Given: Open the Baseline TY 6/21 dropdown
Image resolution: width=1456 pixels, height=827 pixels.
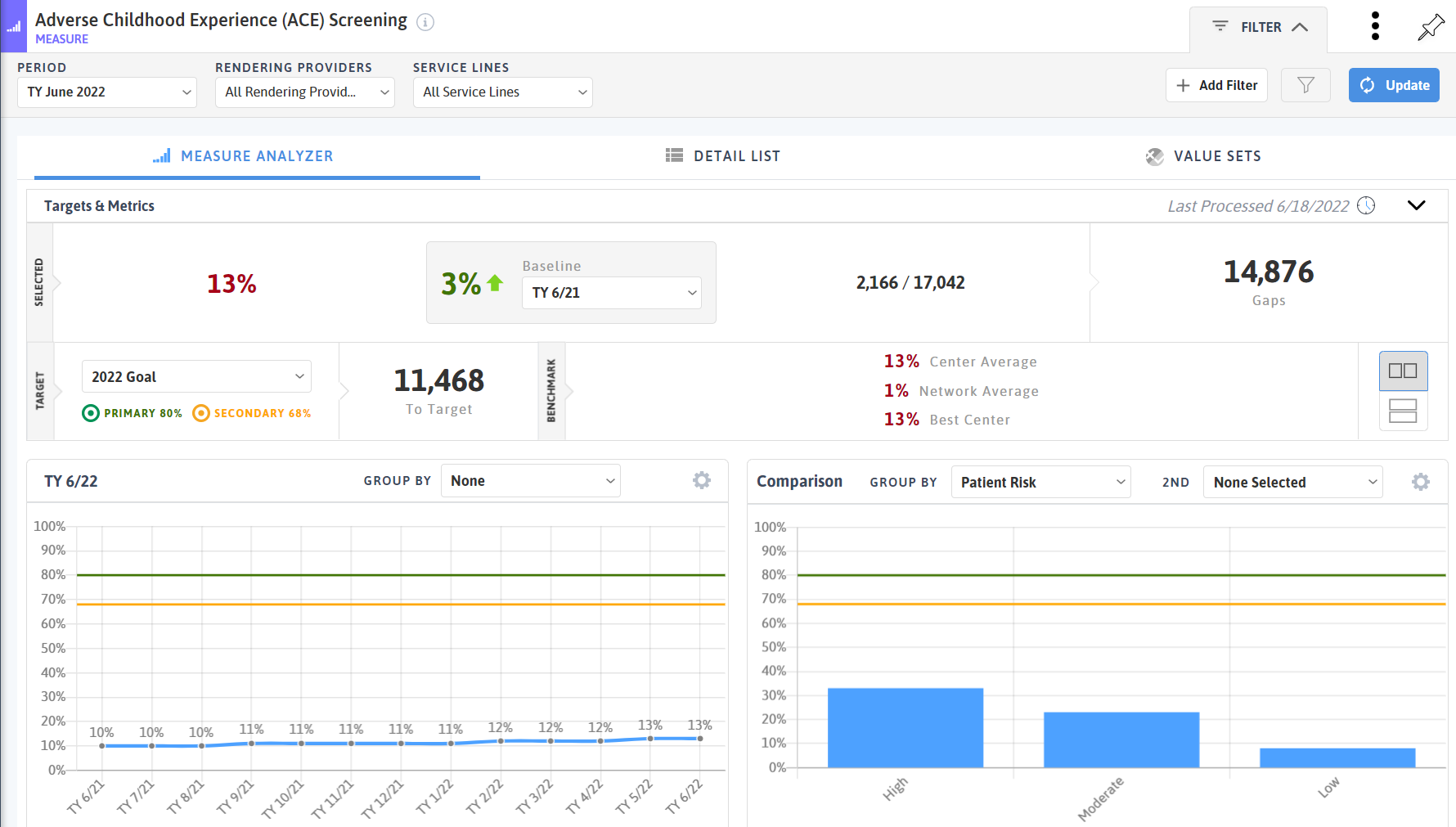Looking at the screenshot, I should [612, 292].
